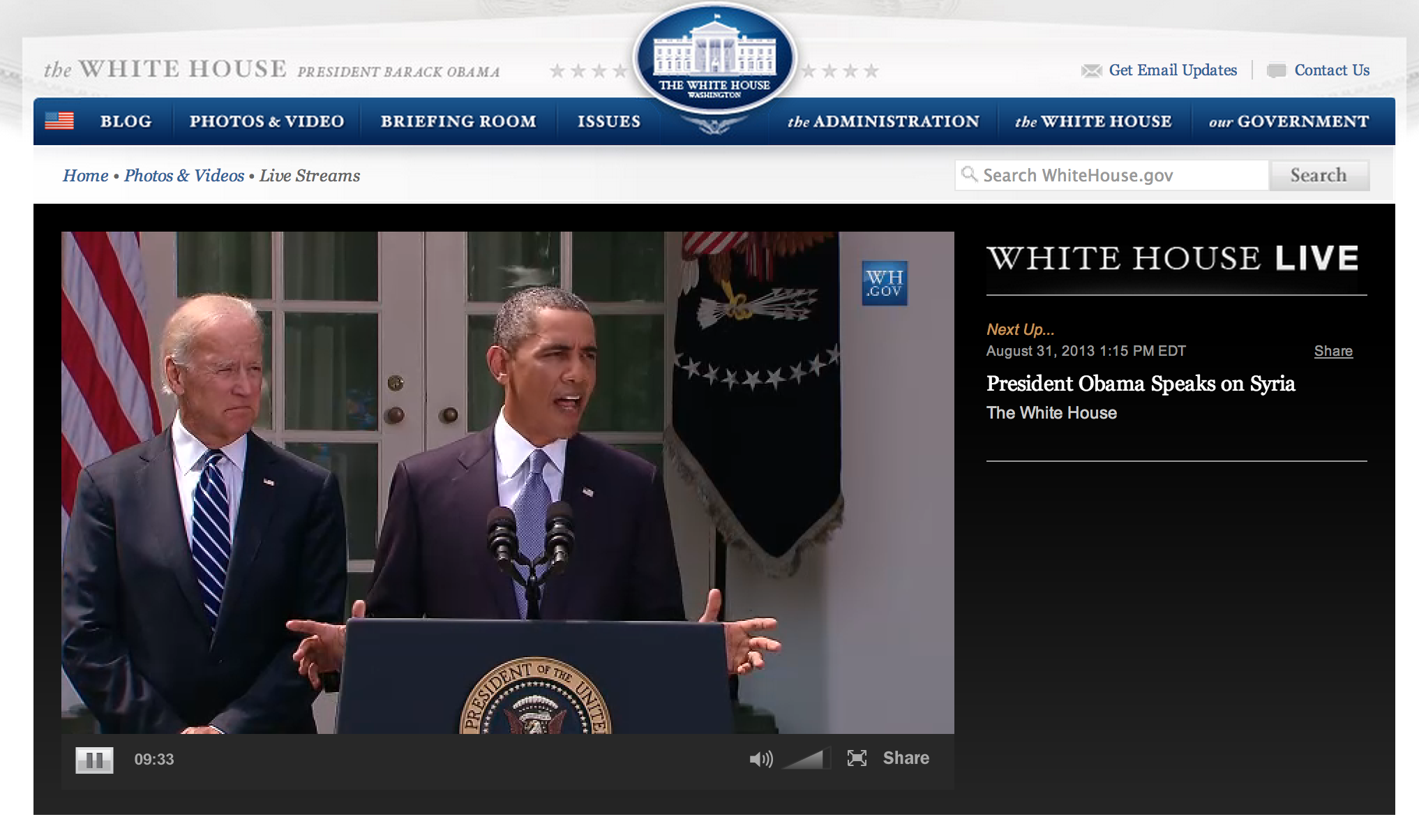This screenshot has height=840, width=1419.
Task: Click the White House logo emblem
Action: click(x=714, y=59)
